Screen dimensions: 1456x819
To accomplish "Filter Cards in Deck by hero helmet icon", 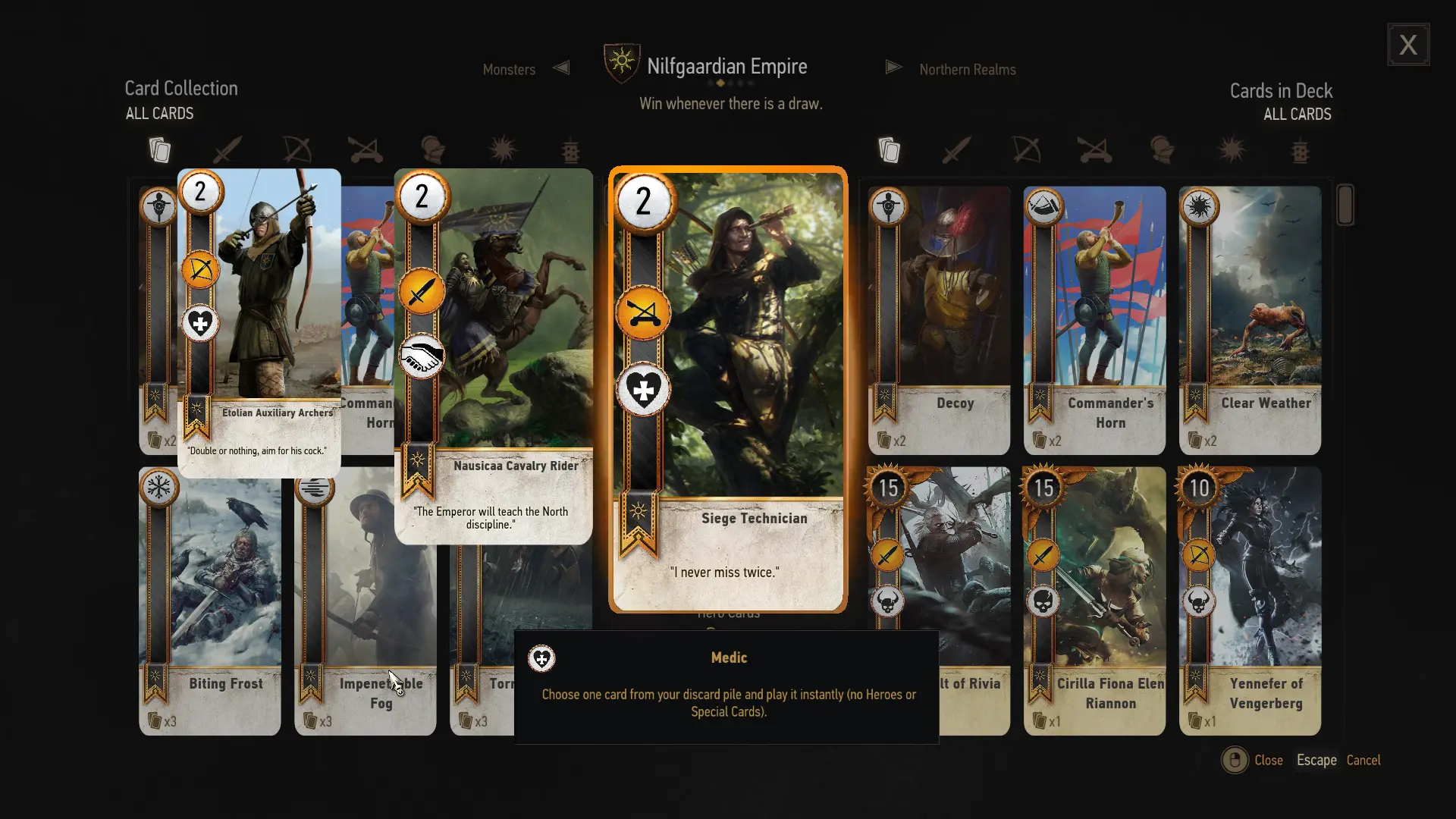I will point(1162,150).
